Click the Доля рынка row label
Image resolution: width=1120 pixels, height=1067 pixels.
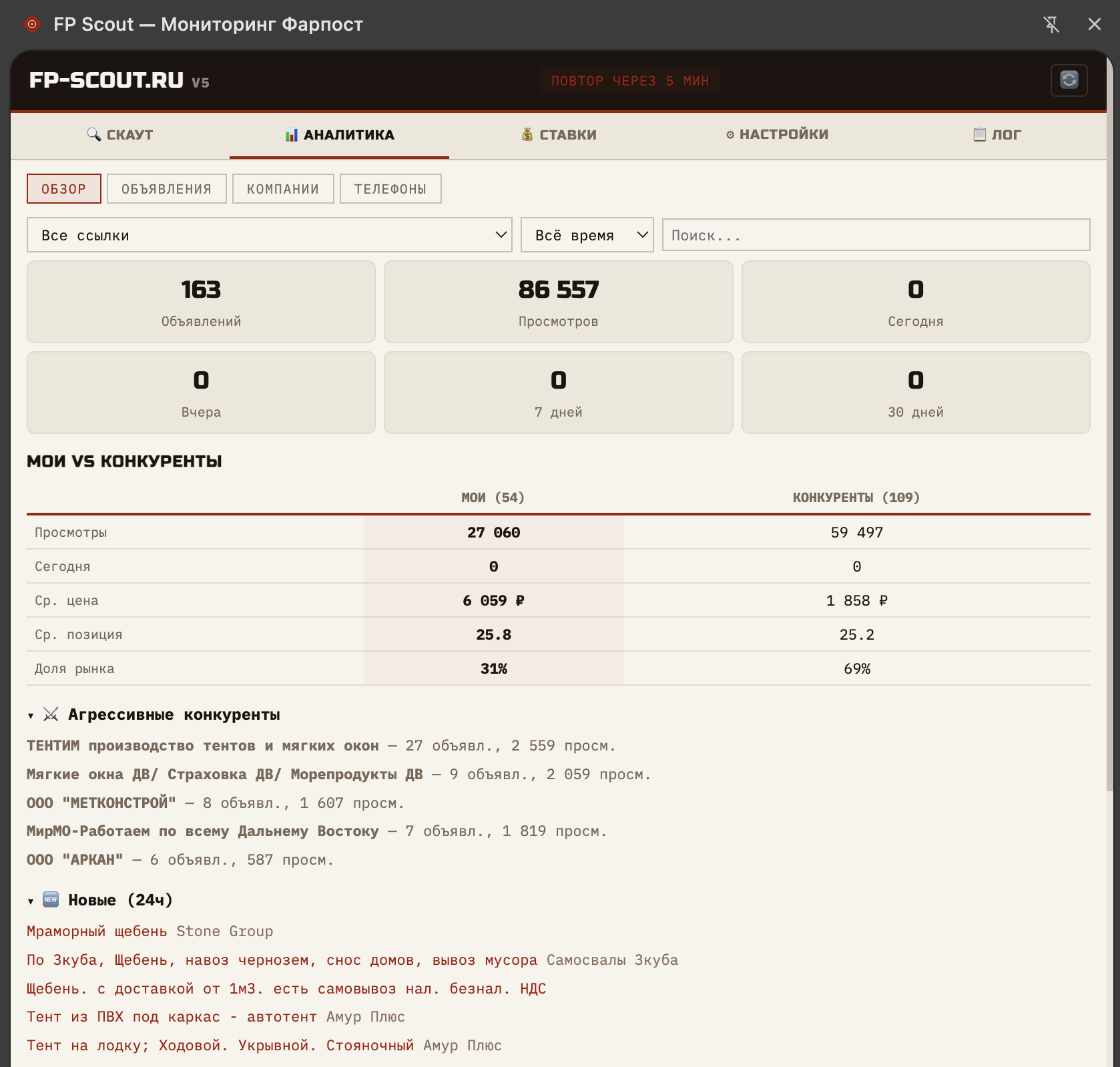(75, 668)
